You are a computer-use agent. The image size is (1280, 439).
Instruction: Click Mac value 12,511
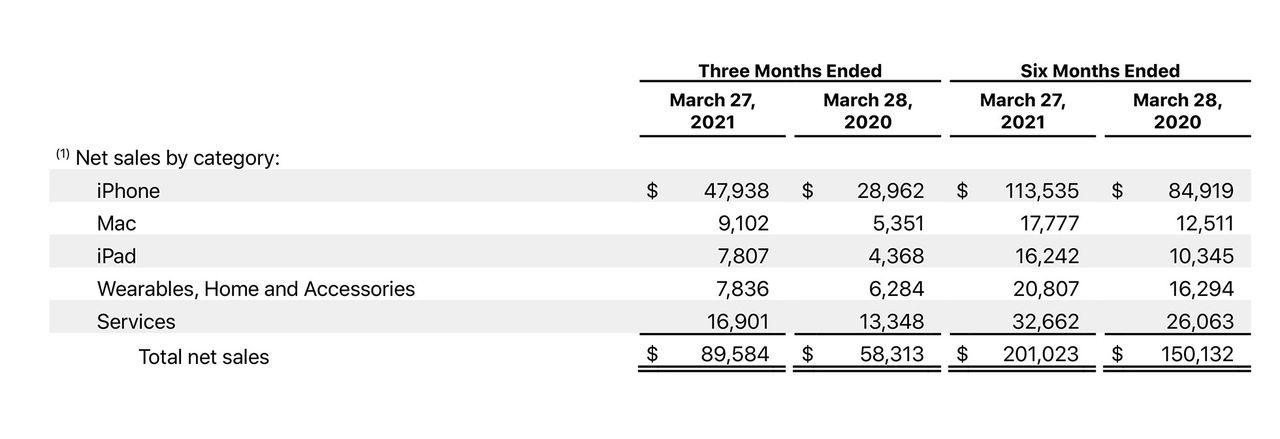(x=1205, y=223)
